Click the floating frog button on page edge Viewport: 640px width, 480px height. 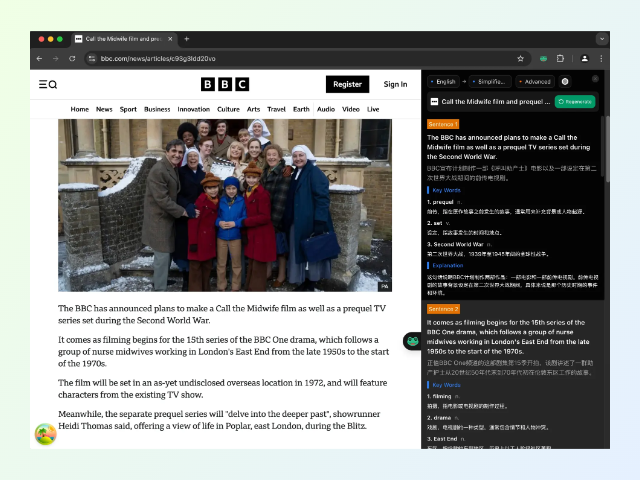412,341
